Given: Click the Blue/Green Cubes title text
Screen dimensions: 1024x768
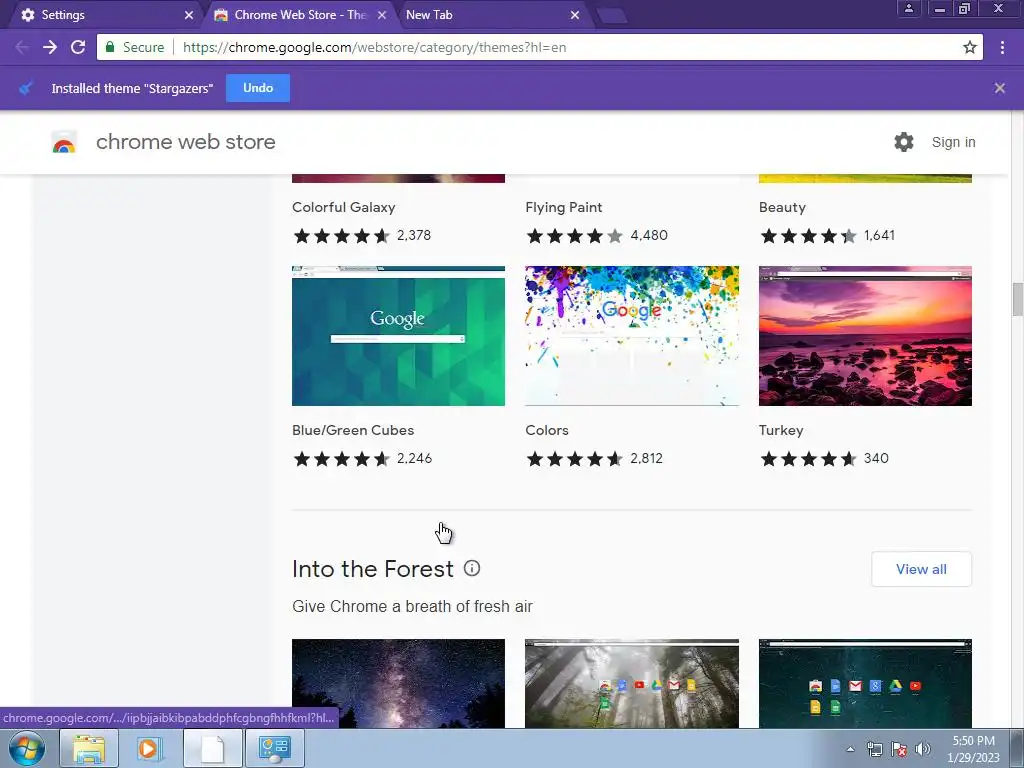Looking at the screenshot, I should point(353,430).
